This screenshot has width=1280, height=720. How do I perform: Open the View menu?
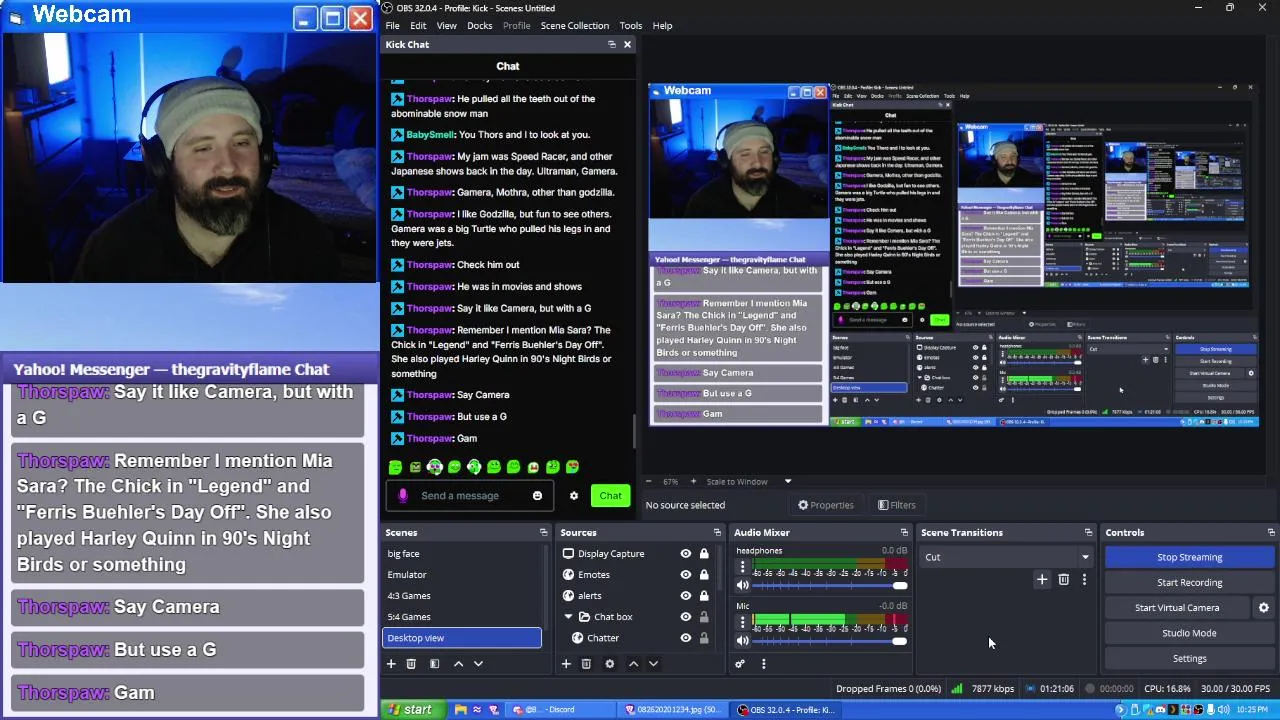(x=446, y=26)
